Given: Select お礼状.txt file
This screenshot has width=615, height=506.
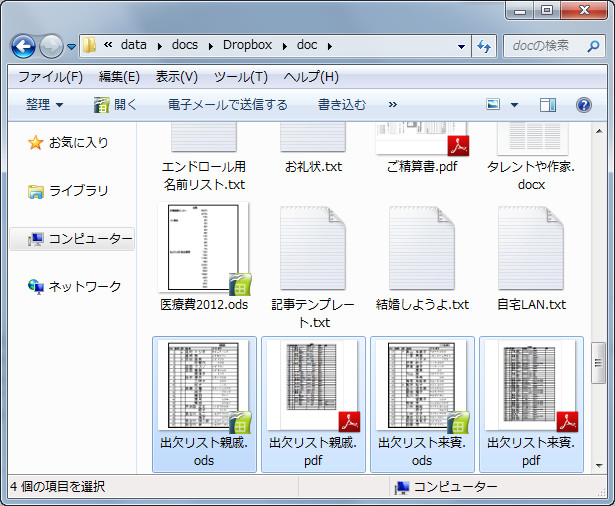Looking at the screenshot, I should pyautogui.click(x=313, y=149).
